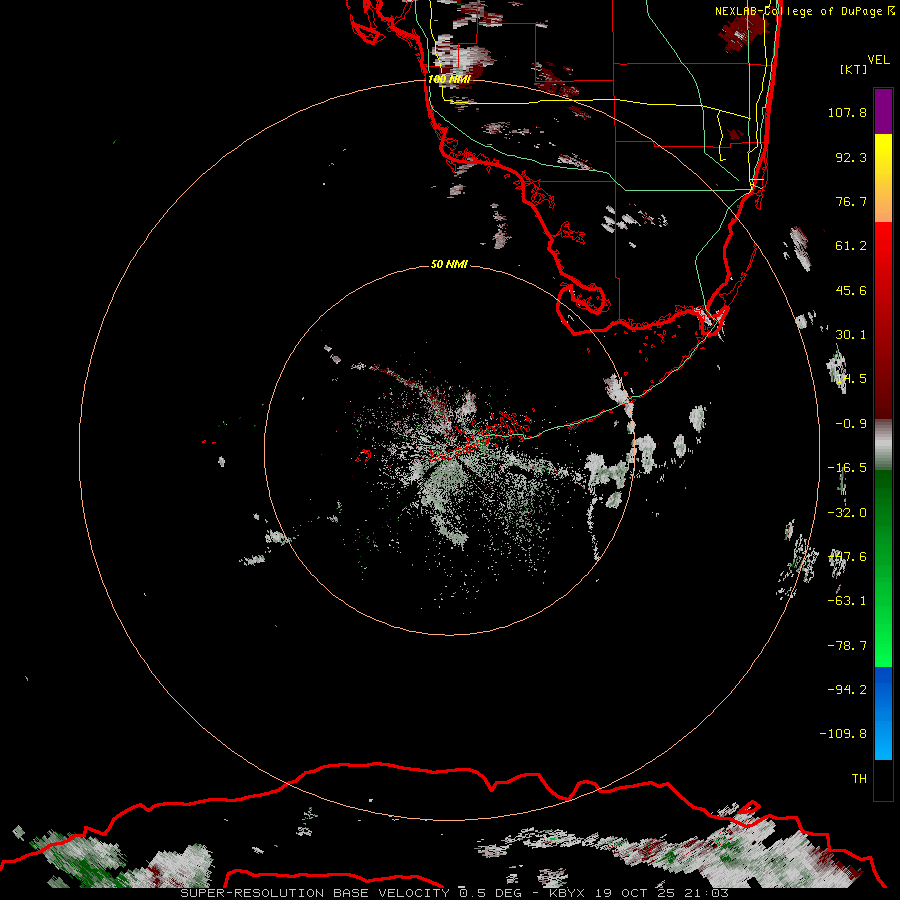This screenshot has width=900, height=900.
Task: Click the -94.2 velocity scale value
Action: (x=847, y=690)
